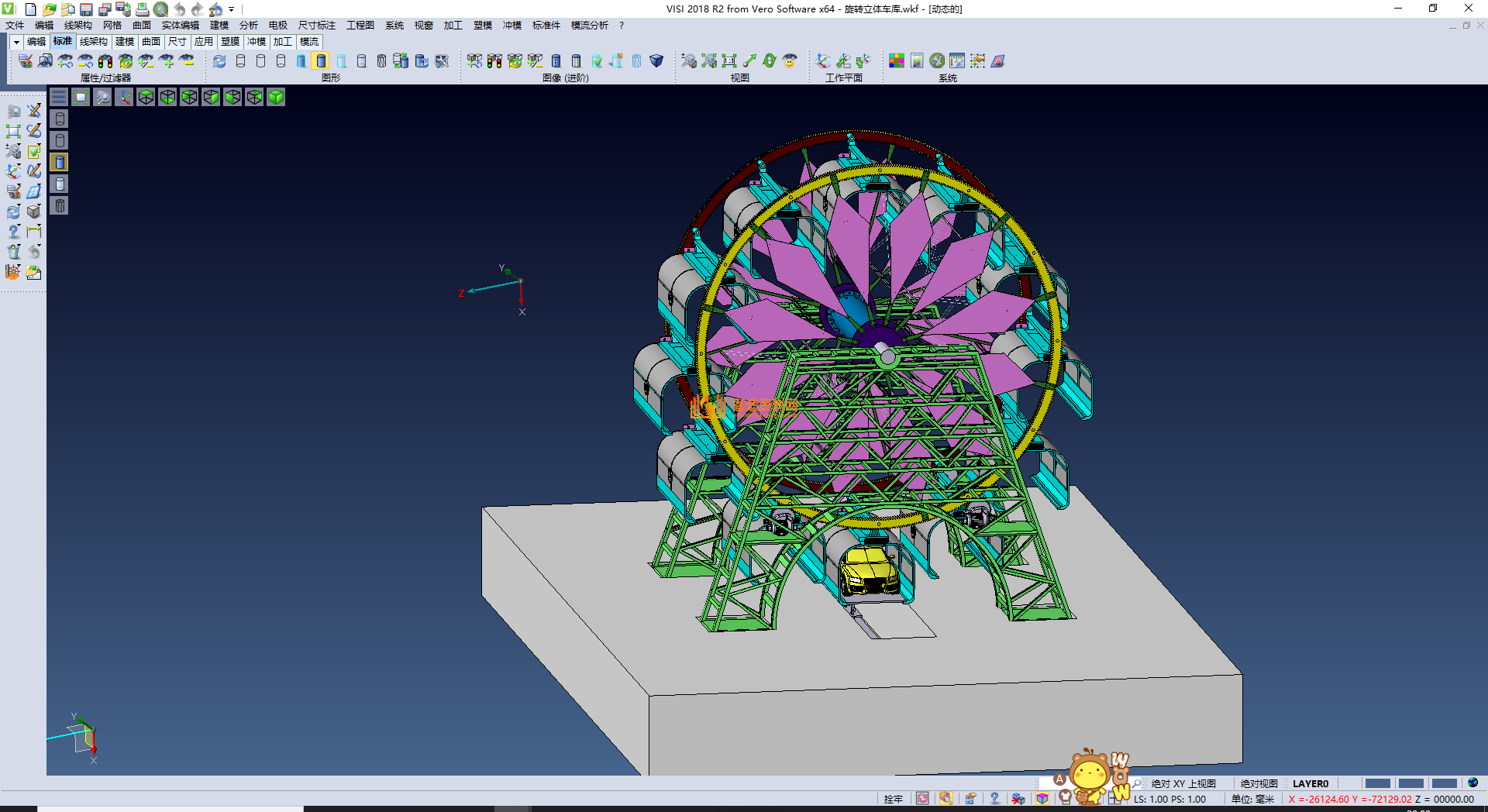Open the quick access toolbar customize arrow
Viewport: 1488px width, 812px height.
[x=231, y=9]
